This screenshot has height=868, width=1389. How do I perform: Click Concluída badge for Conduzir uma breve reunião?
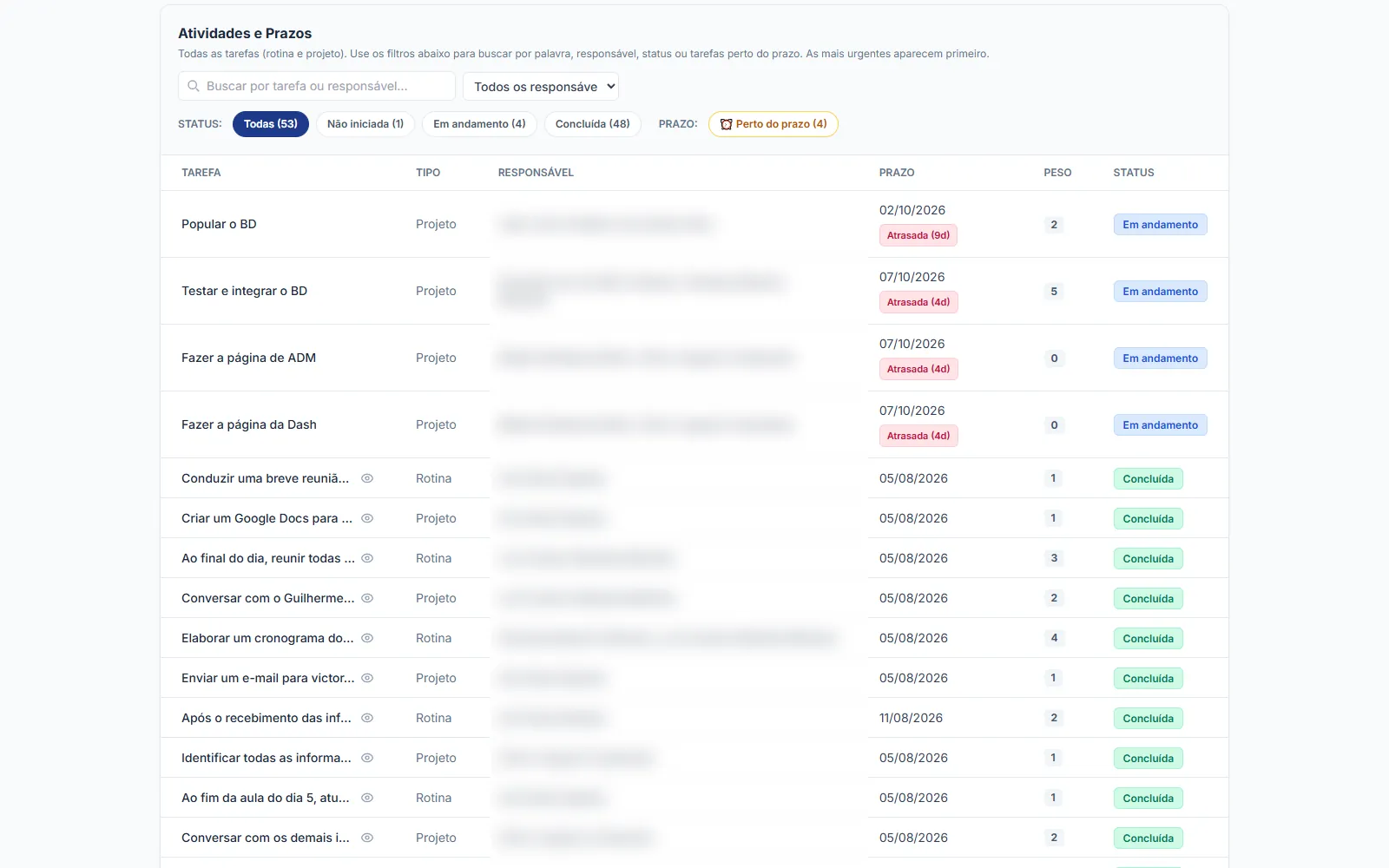[1148, 479]
